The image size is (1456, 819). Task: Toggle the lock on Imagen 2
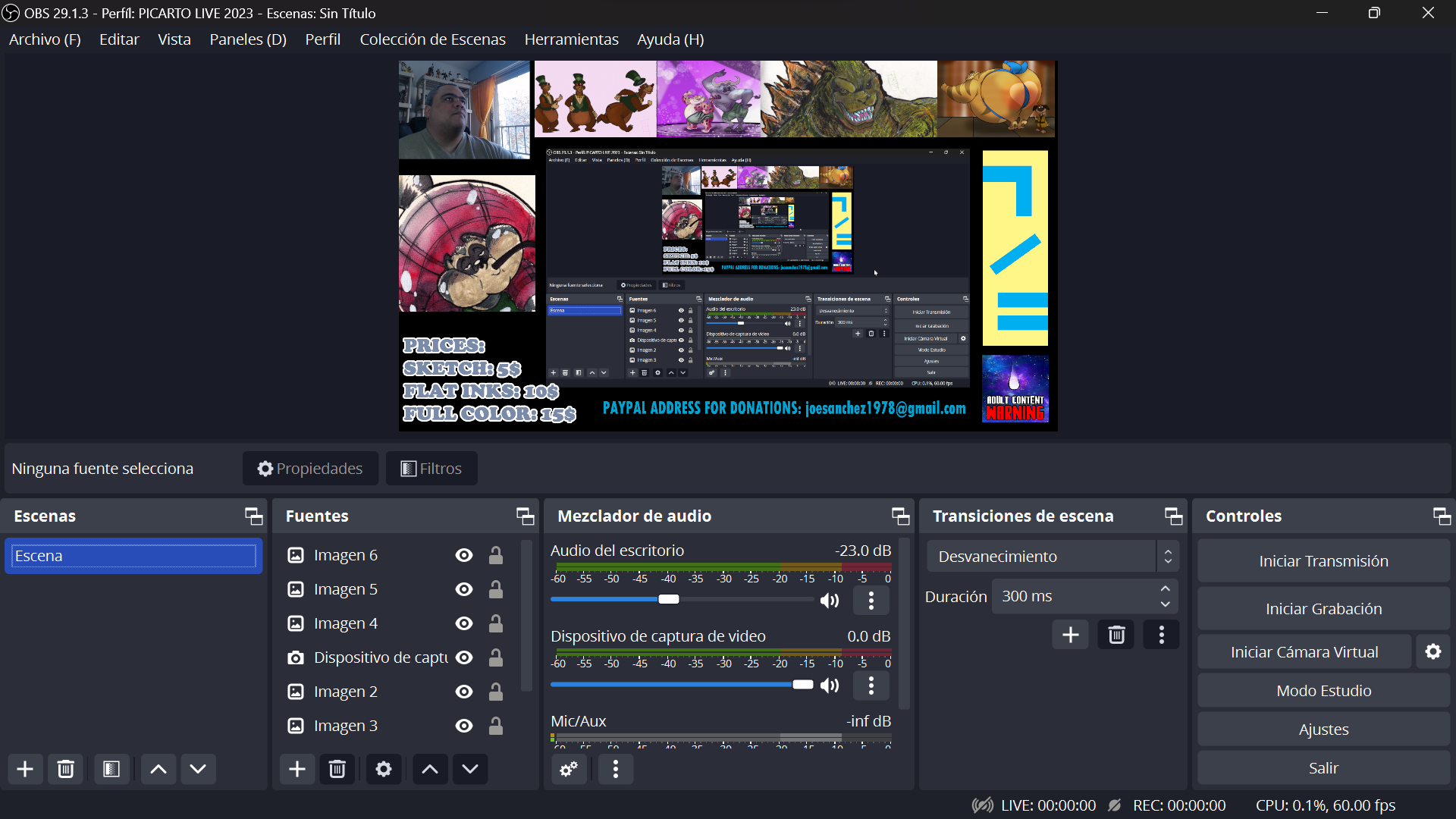pyautogui.click(x=496, y=692)
